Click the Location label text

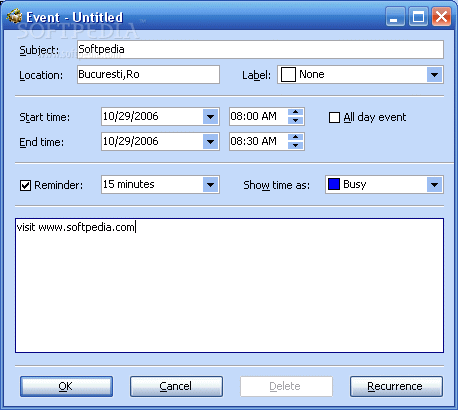pyautogui.click(x=41, y=75)
